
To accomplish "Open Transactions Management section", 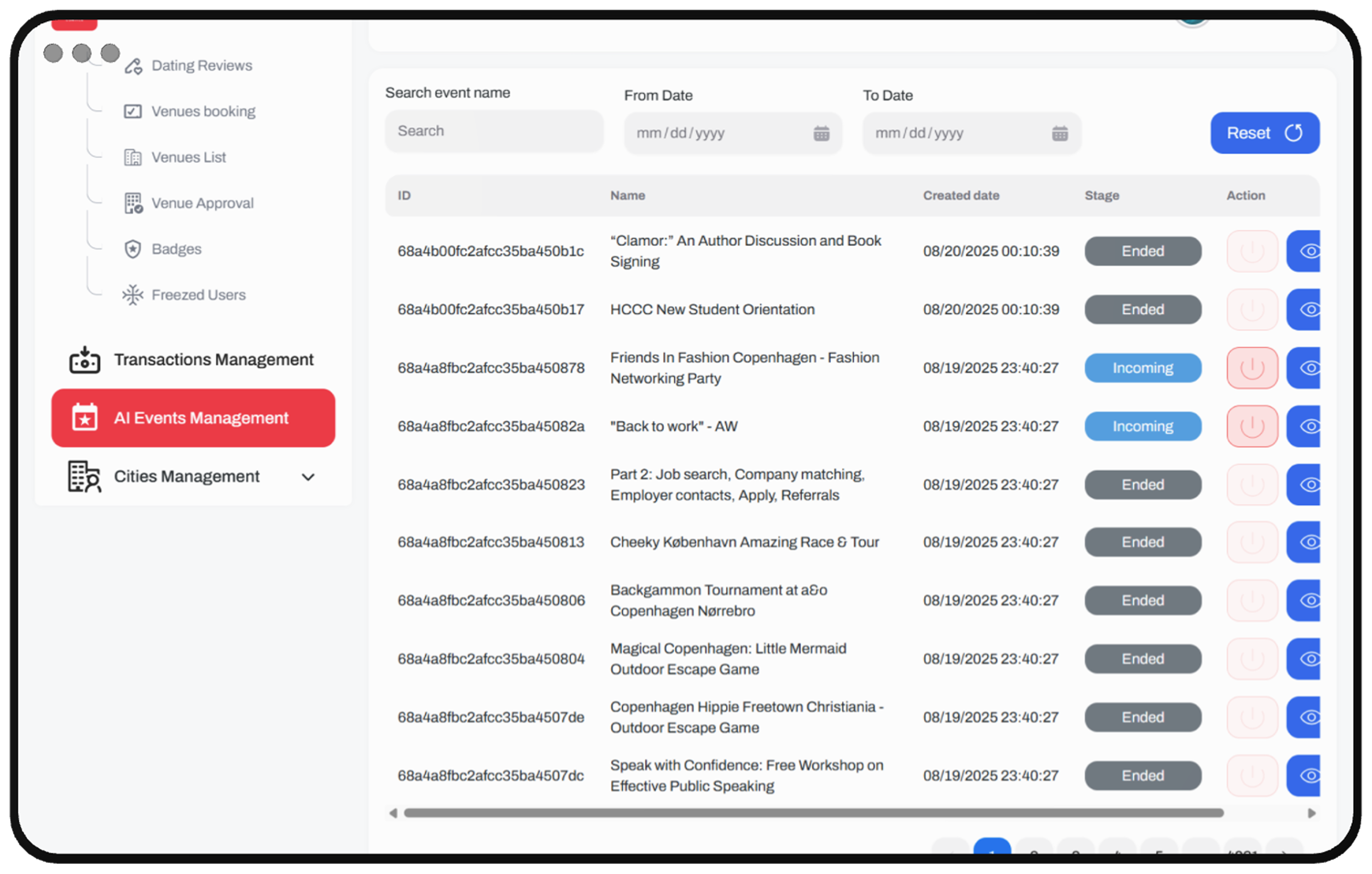I will point(213,360).
